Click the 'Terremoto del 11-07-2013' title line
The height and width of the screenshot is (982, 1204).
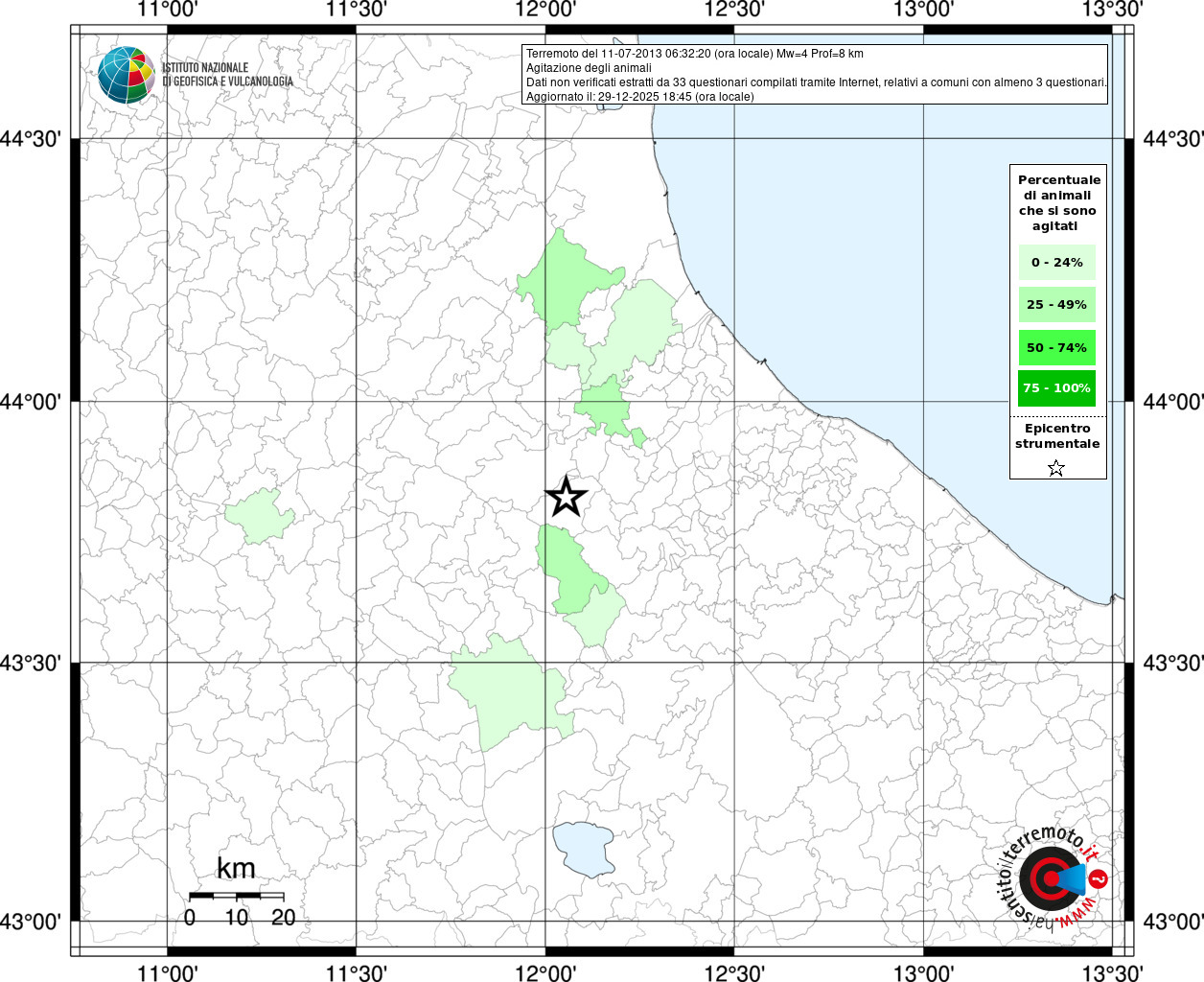tap(695, 54)
